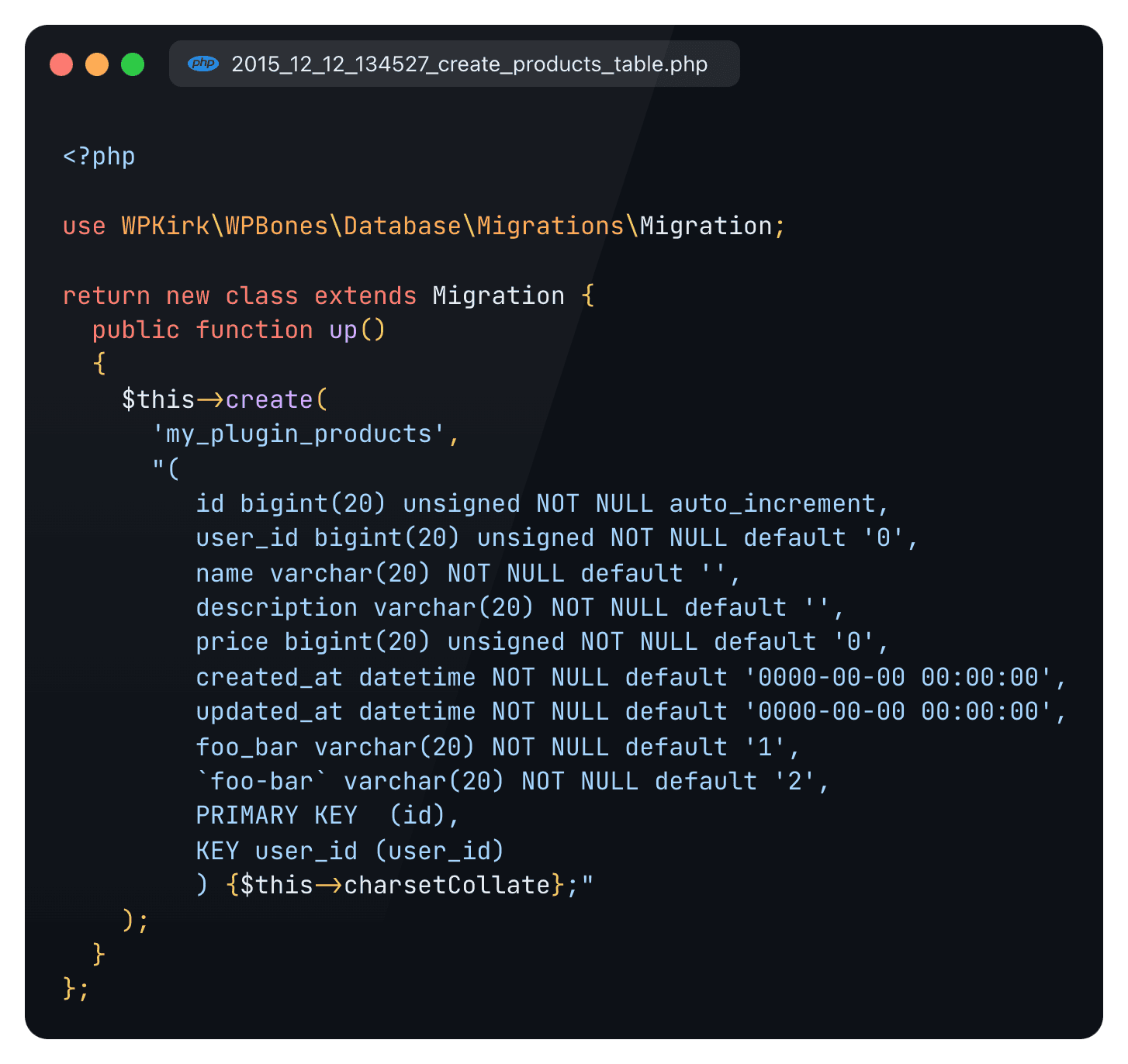Click the backticked `foo-bar` column name
The width and height of the screenshot is (1128, 1064).
click(x=261, y=782)
